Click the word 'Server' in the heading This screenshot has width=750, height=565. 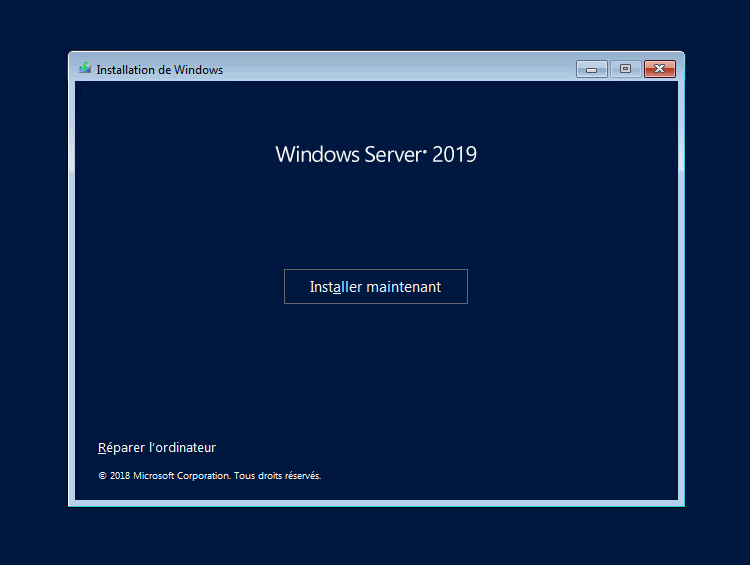390,155
